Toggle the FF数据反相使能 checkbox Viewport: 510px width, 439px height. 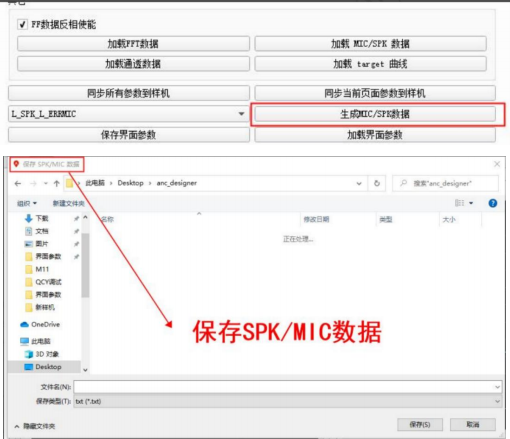tap(22, 24)
